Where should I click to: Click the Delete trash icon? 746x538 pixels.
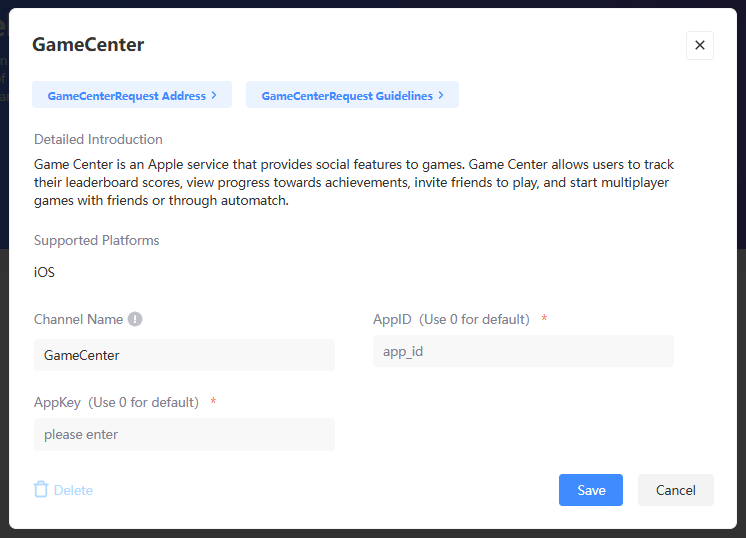click(x=41, y=489)
